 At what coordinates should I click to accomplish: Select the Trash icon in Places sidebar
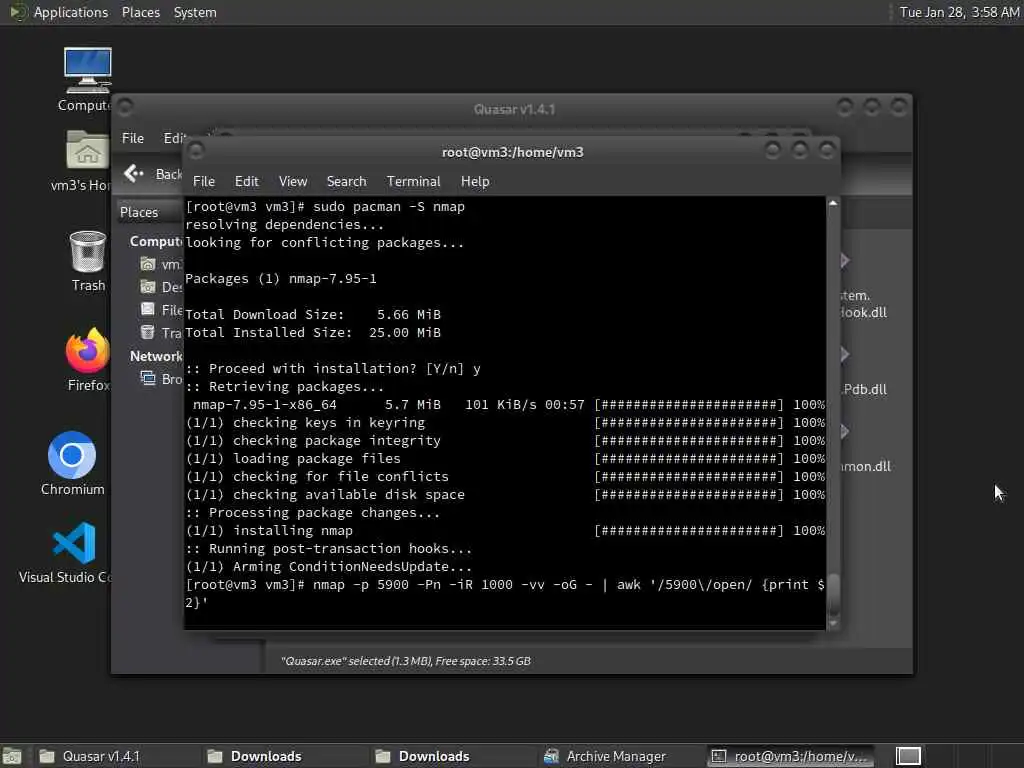(x=148, y=332)
